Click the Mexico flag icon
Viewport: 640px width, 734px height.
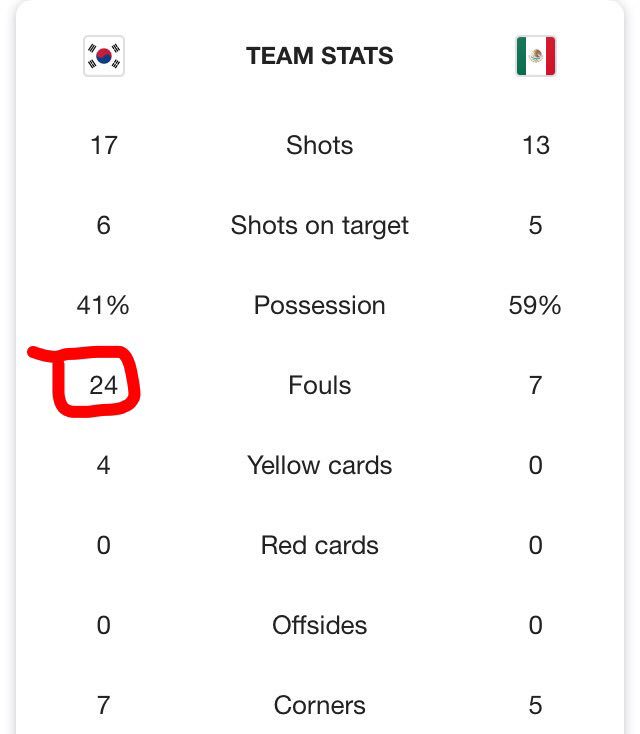pyautogui.click(x=536, y=56)
